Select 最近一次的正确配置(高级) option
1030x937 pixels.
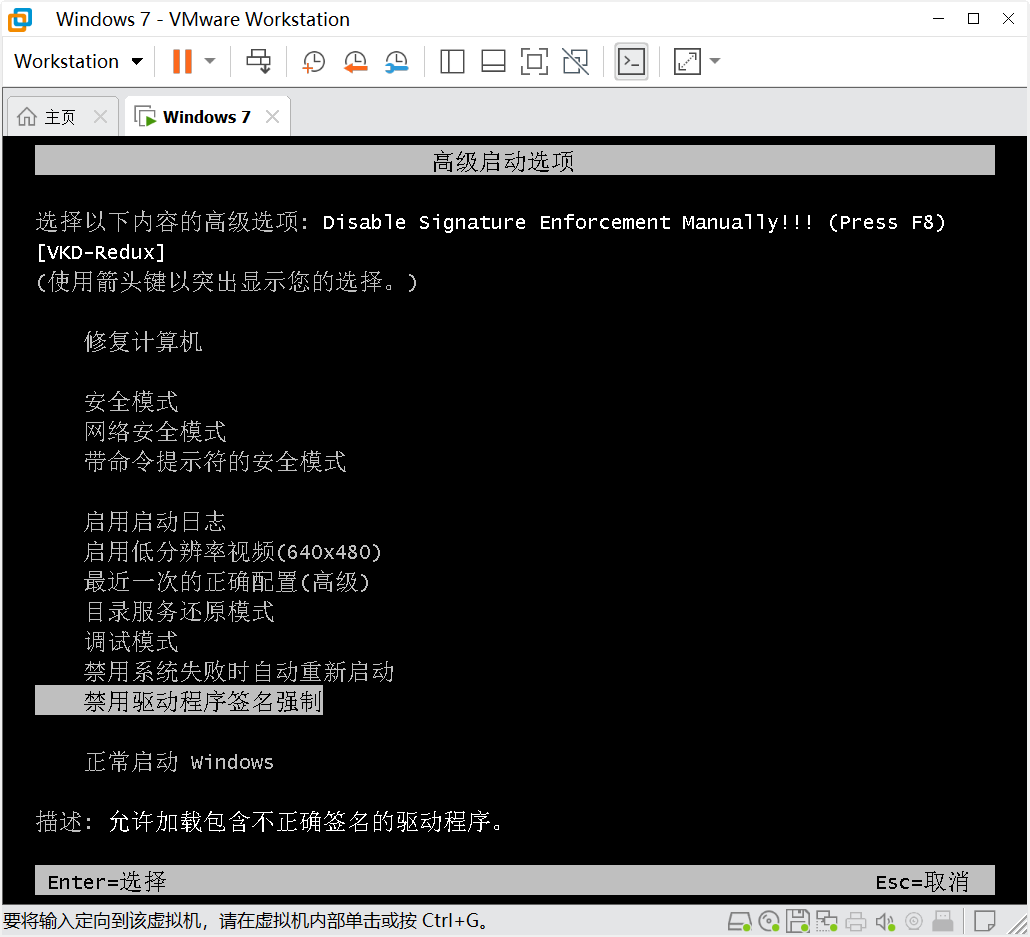[227, 582]
